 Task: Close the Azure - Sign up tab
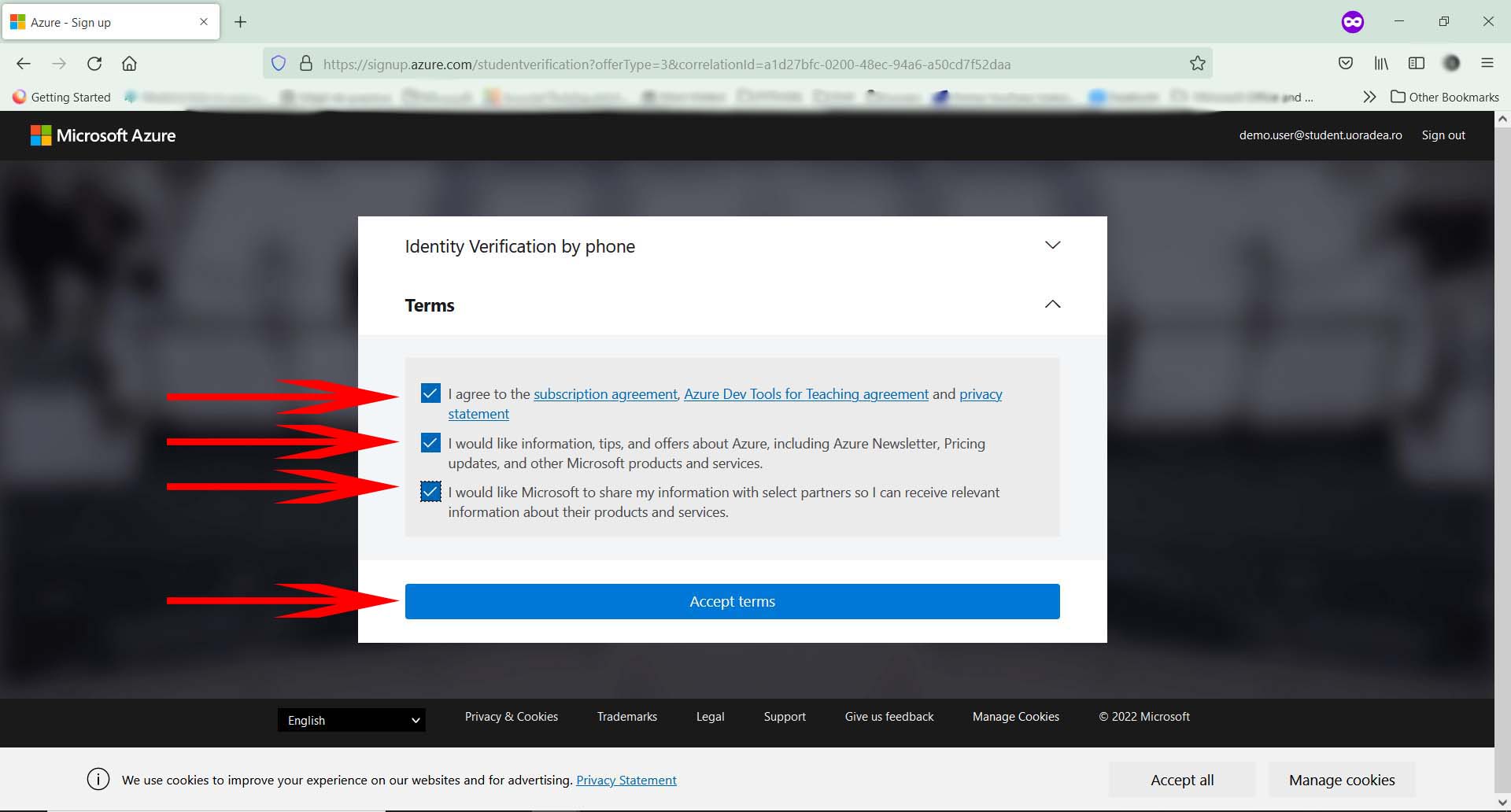204,22
